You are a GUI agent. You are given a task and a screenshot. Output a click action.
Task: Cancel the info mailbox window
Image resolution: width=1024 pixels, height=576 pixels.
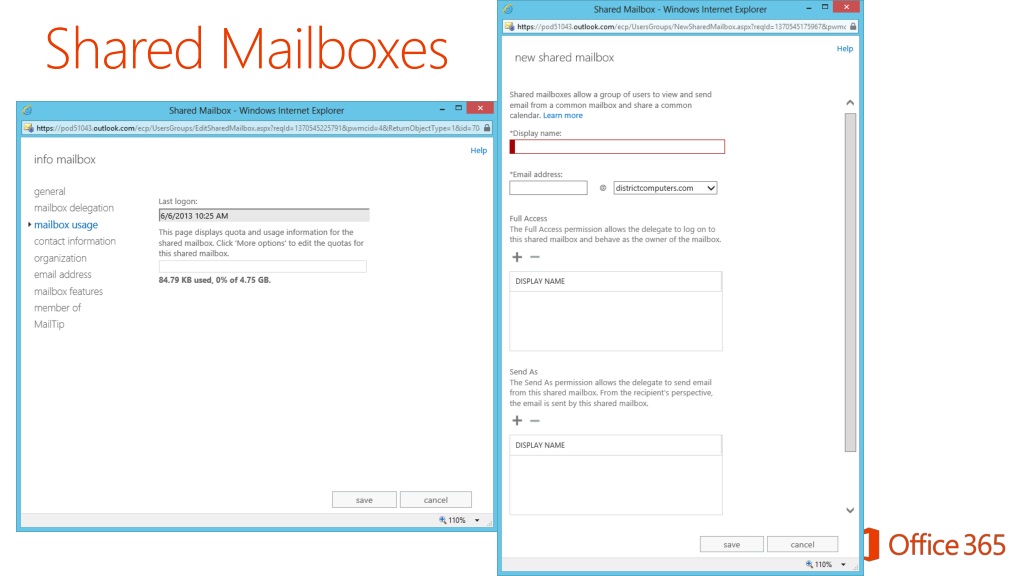[436, 500]
